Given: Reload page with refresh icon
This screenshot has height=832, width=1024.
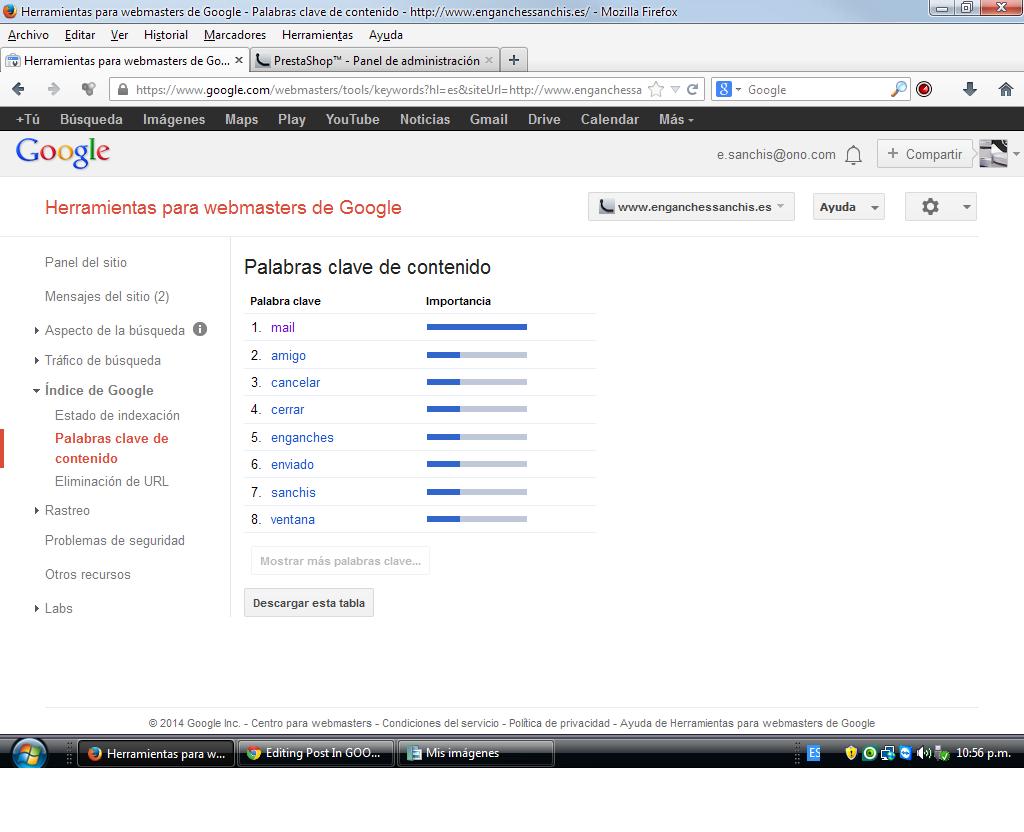Looking at the screenshot, I should coord(692,89).
